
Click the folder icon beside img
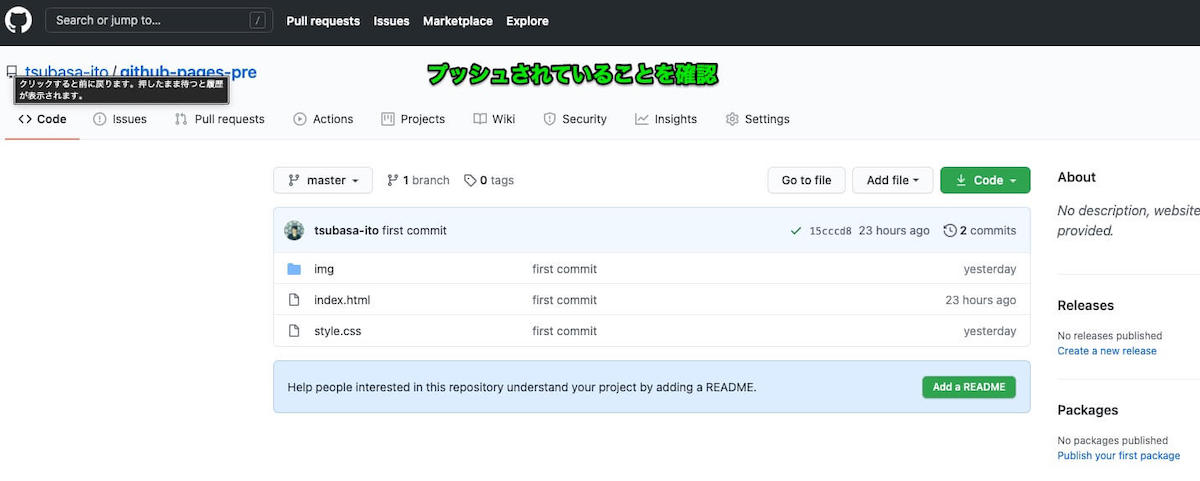click(294, 269)
